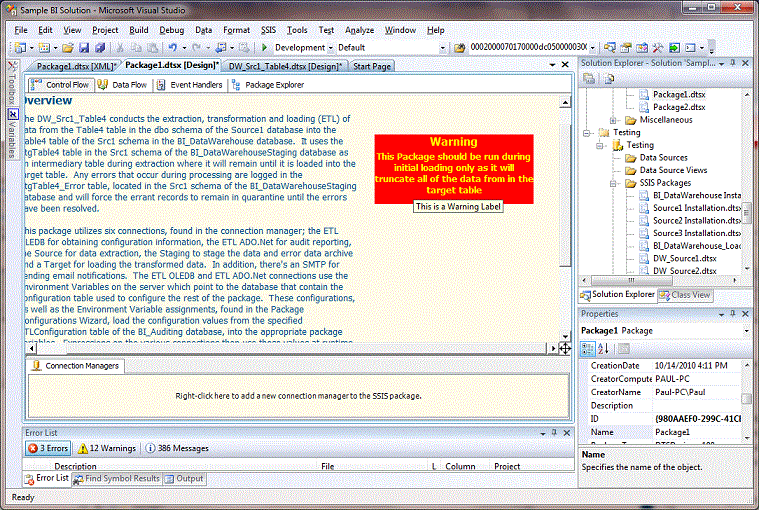
Task: Click the Navigate Backward toolbar icon
Action: tap(221, 47)
